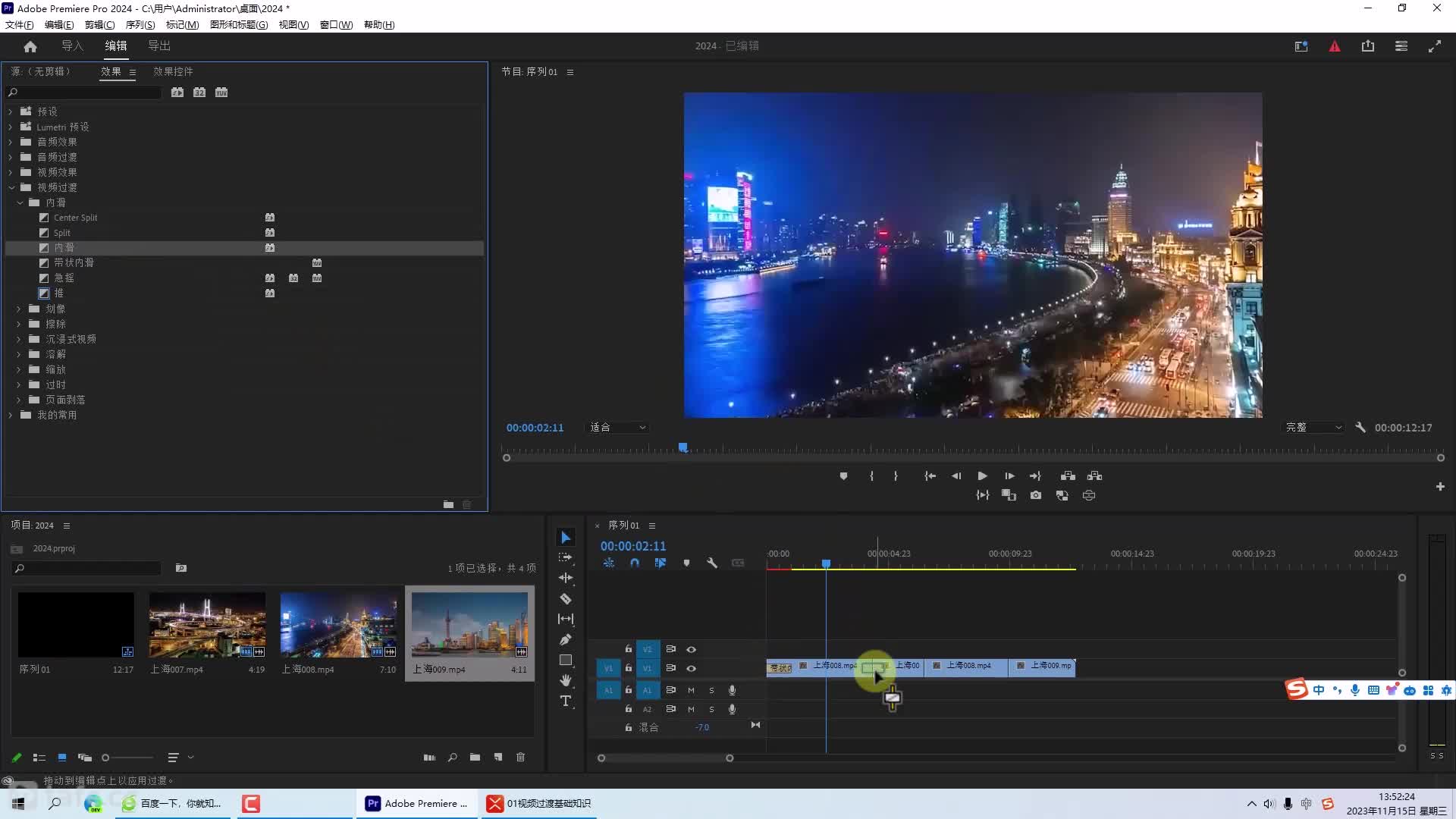
Task: Select the Razor tool
Action: (566, 599)
